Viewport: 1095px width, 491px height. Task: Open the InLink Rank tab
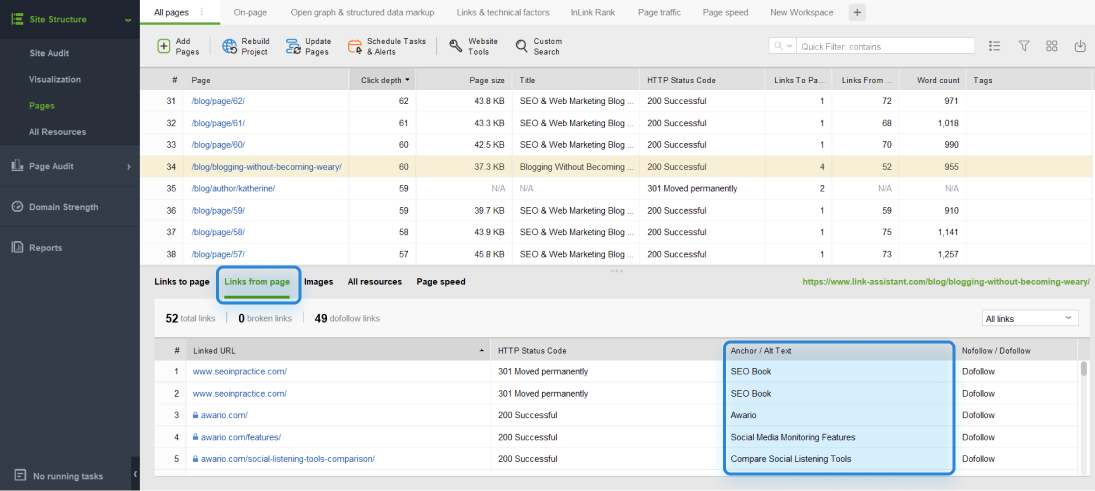click(592, 12)
